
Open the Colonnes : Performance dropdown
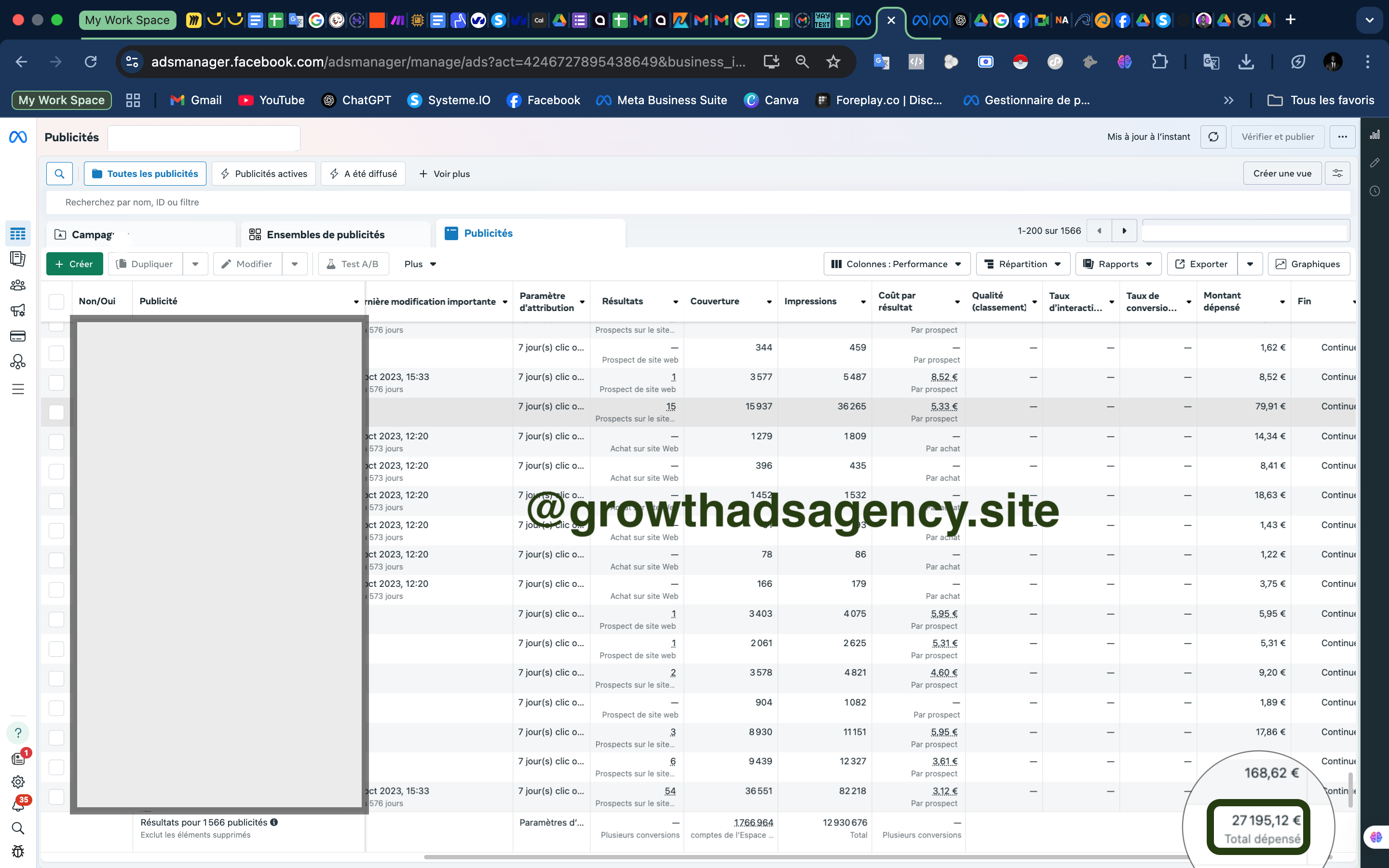(897, 263)
